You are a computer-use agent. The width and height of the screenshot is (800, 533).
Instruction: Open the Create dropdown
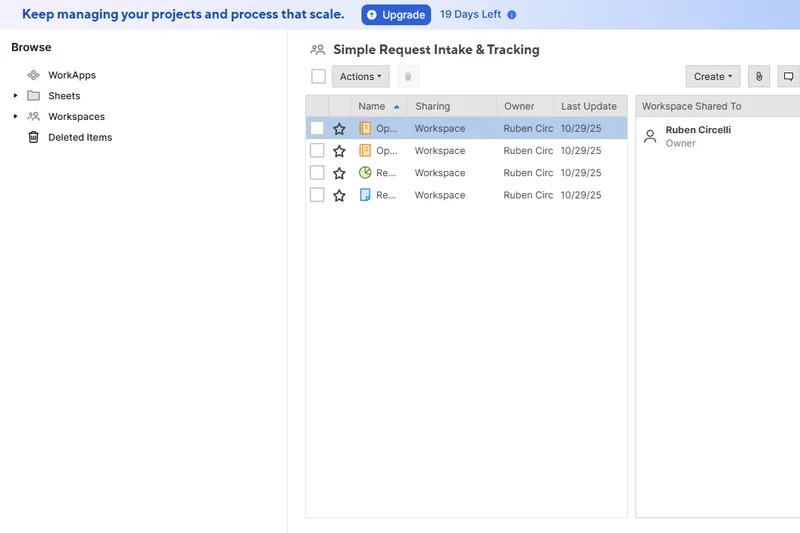pyautogui.click(x=713, y=77)
